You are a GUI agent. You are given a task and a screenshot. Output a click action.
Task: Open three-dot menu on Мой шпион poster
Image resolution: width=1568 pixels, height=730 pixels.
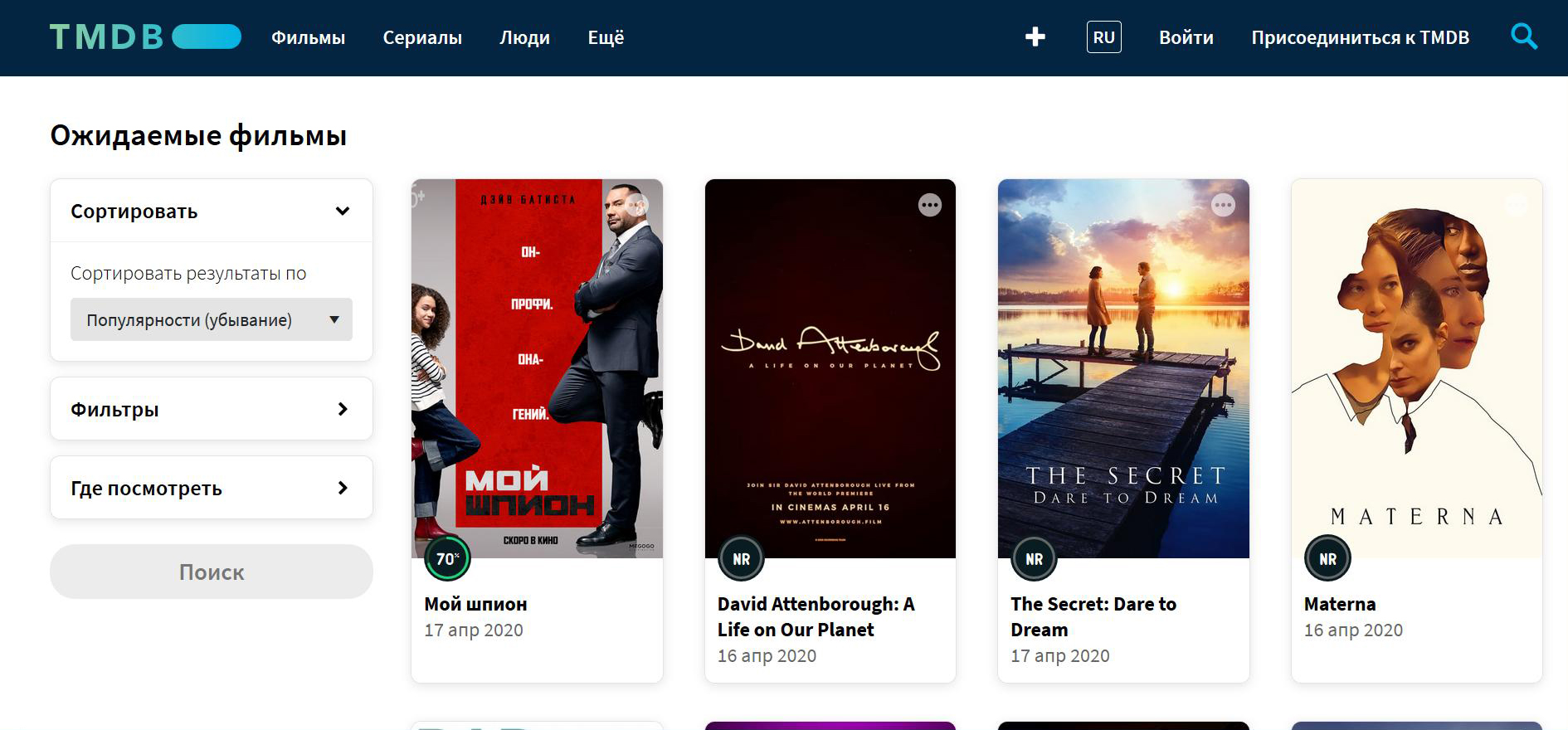point(637,205)
